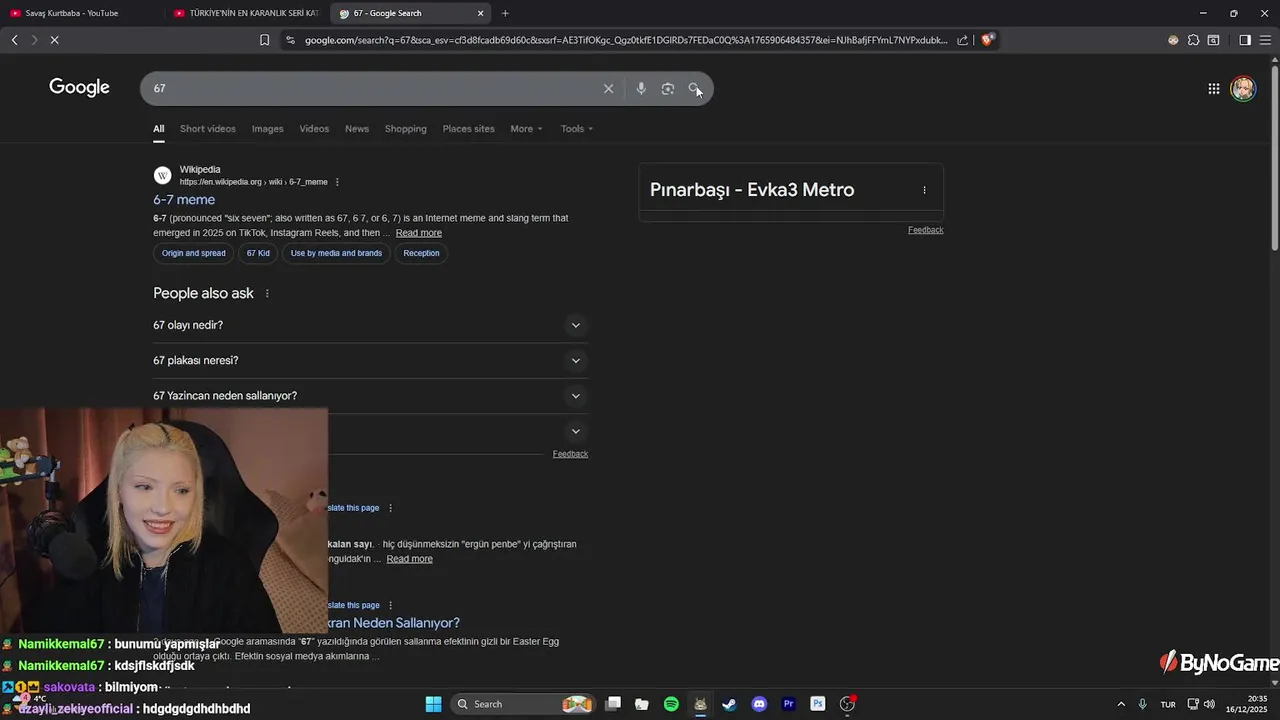The height and width of the screenshot is (720, 1280).
Task: Start voice search with the microphone icon
Action: coord(641,89)
